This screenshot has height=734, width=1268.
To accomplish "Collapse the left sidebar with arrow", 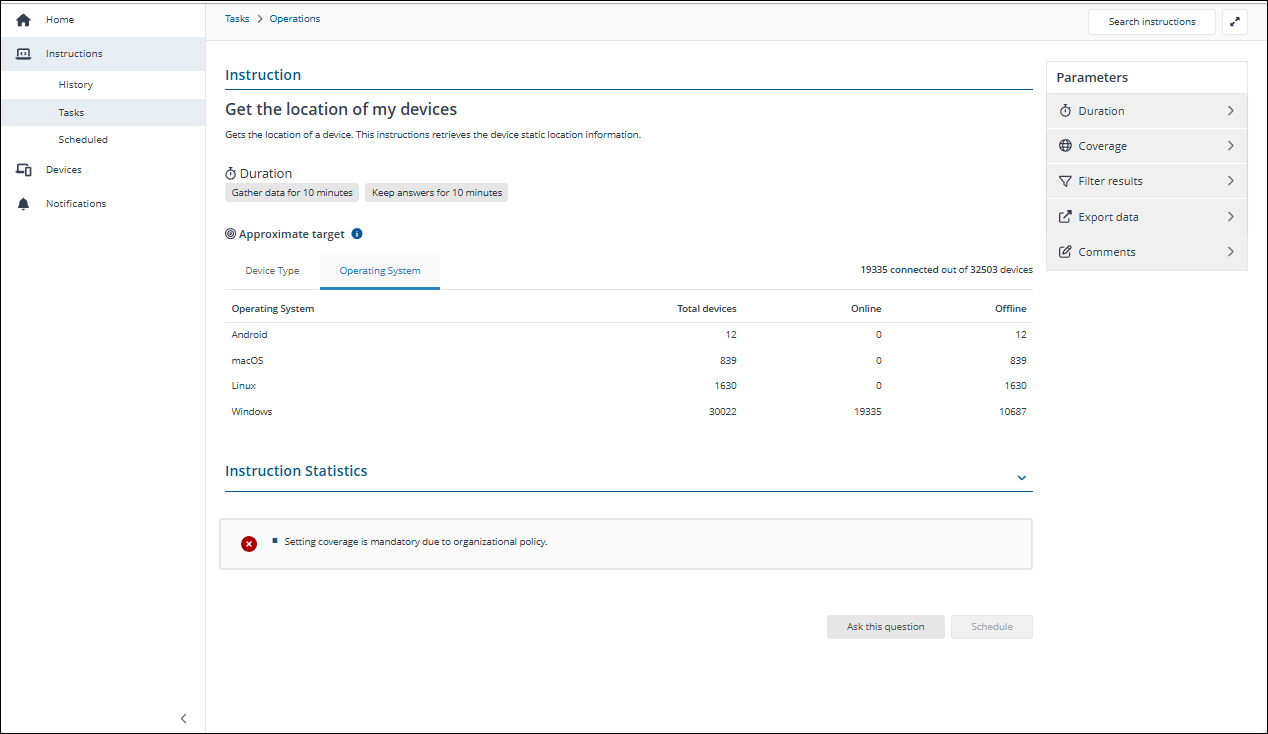I will (183, 718).
